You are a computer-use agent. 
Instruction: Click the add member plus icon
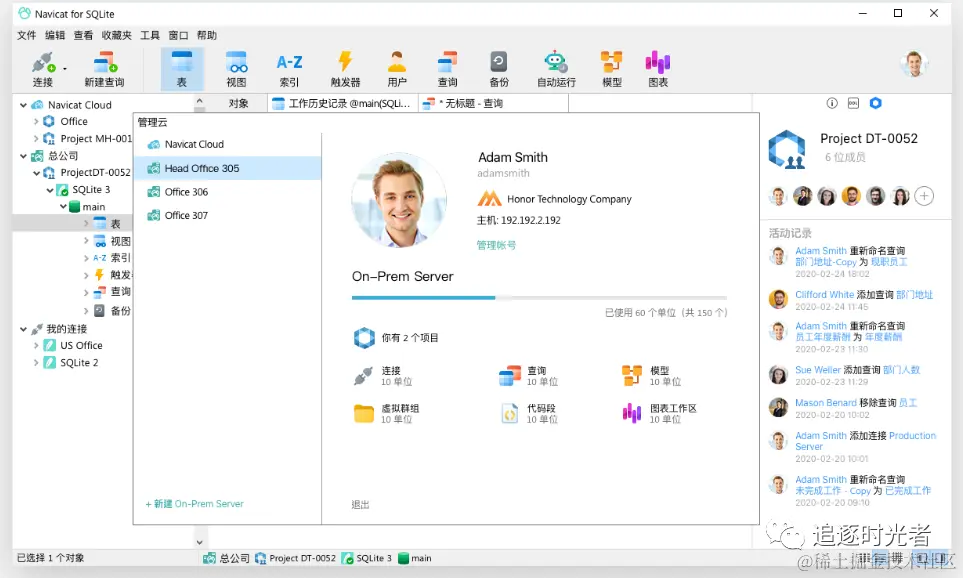coord(924,196)
